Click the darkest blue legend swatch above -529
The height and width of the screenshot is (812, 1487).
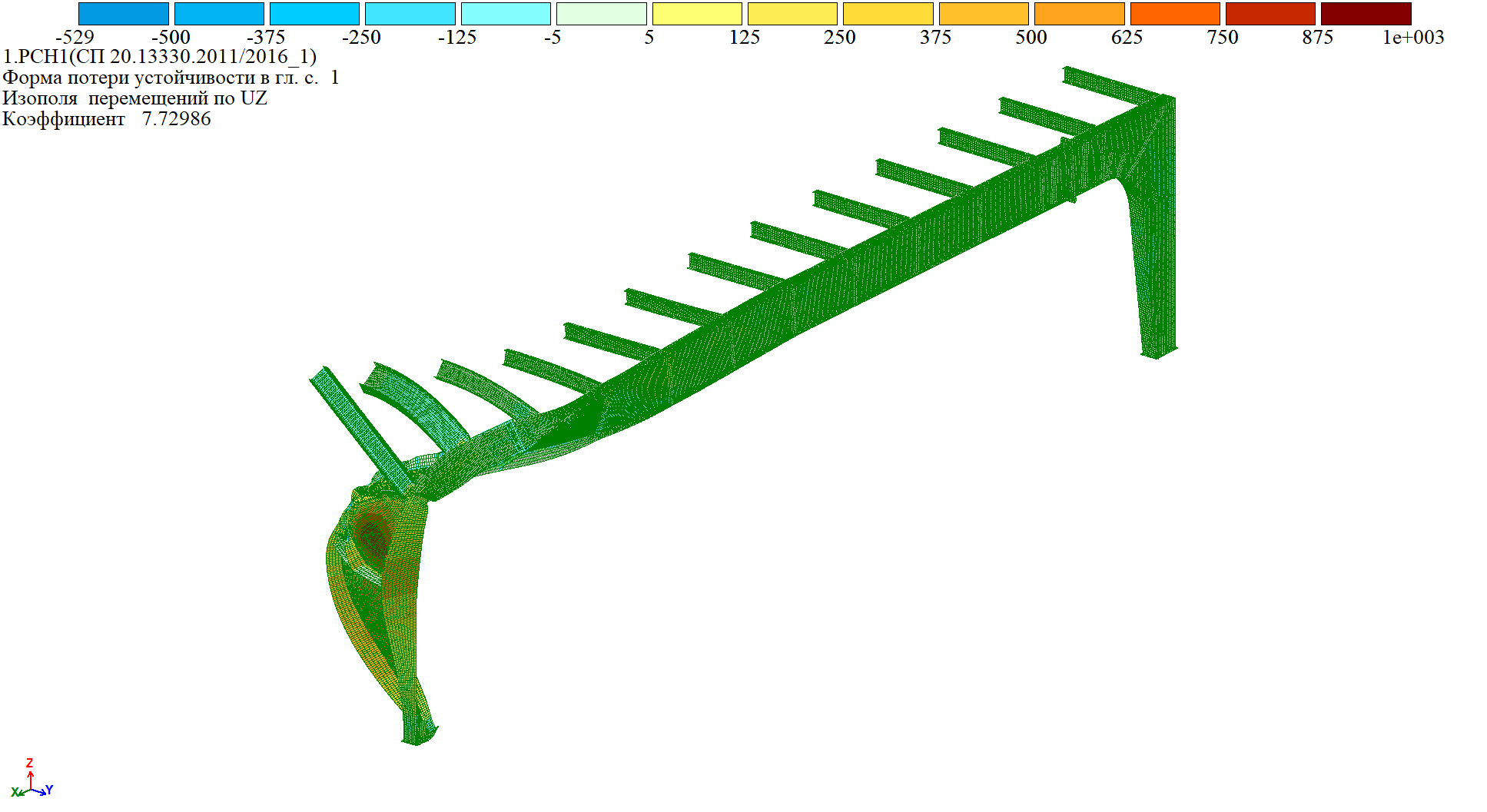[x=124, y=14]
